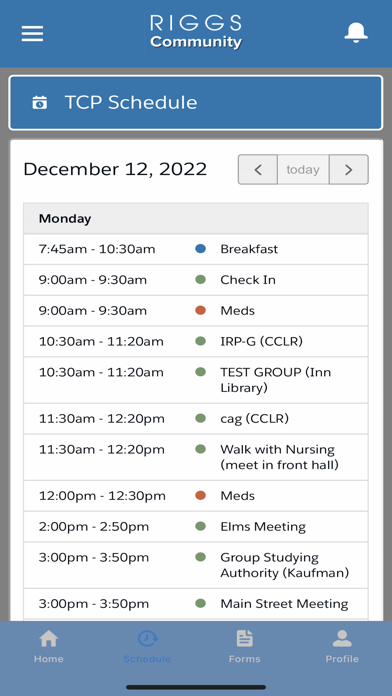Open the Profile person icon
392x696 pixels.
click(x=342, y=639)
